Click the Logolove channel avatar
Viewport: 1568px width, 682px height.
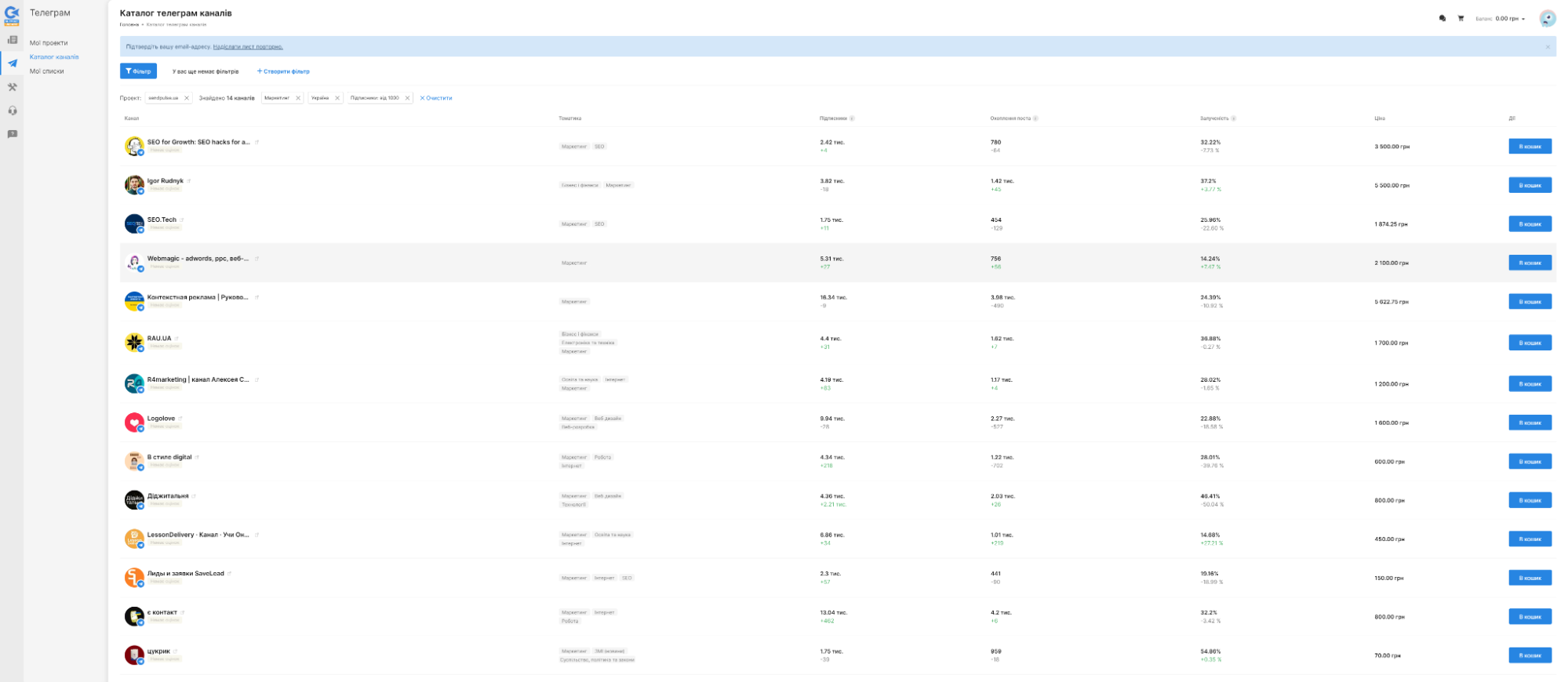pyautogui.click(x=134, y=423)
